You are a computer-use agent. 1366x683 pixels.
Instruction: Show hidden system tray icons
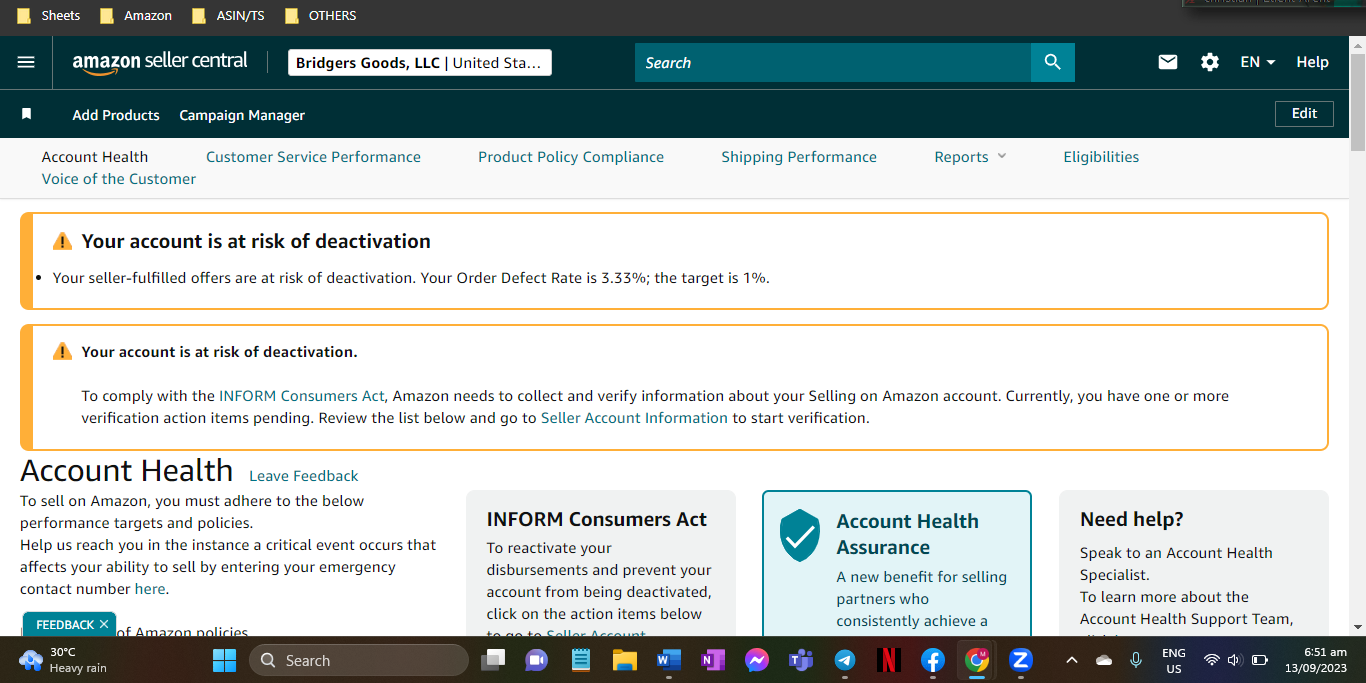tap(1072, 660)
